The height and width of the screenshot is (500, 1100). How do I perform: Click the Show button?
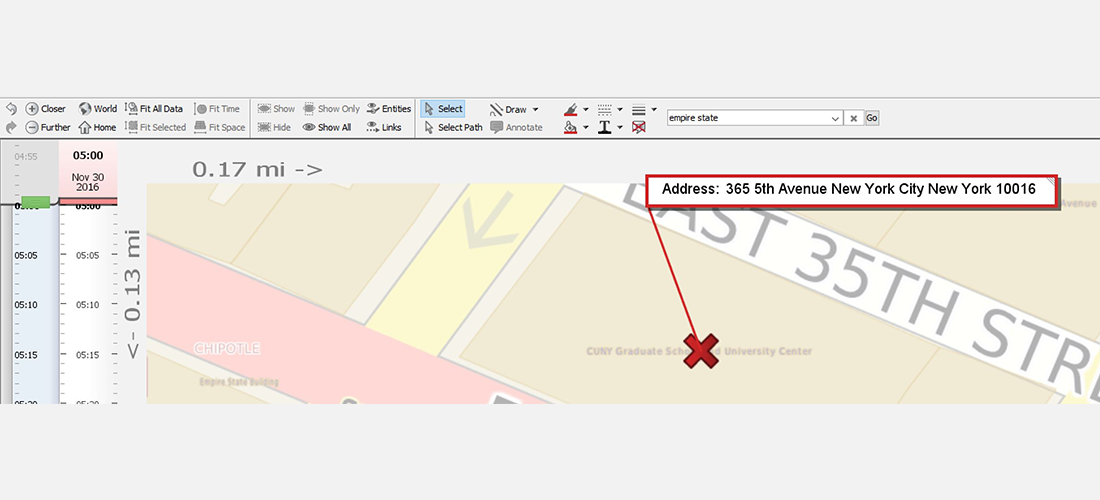pyautogui.click(x=276, y=109)
